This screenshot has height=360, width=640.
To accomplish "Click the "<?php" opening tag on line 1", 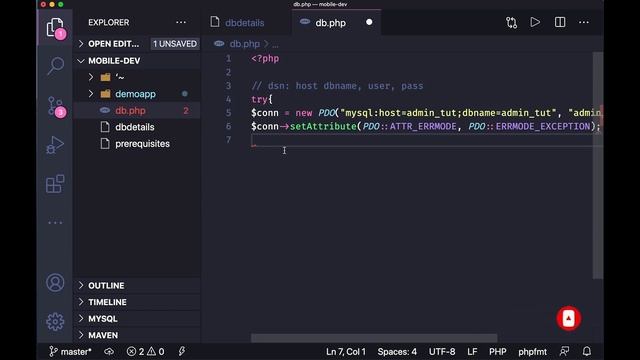I will 265,58.
